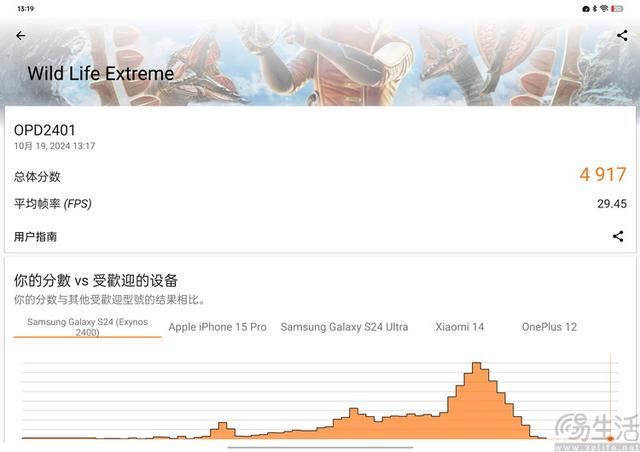Tap the back arrow at top left

point(20,35)
